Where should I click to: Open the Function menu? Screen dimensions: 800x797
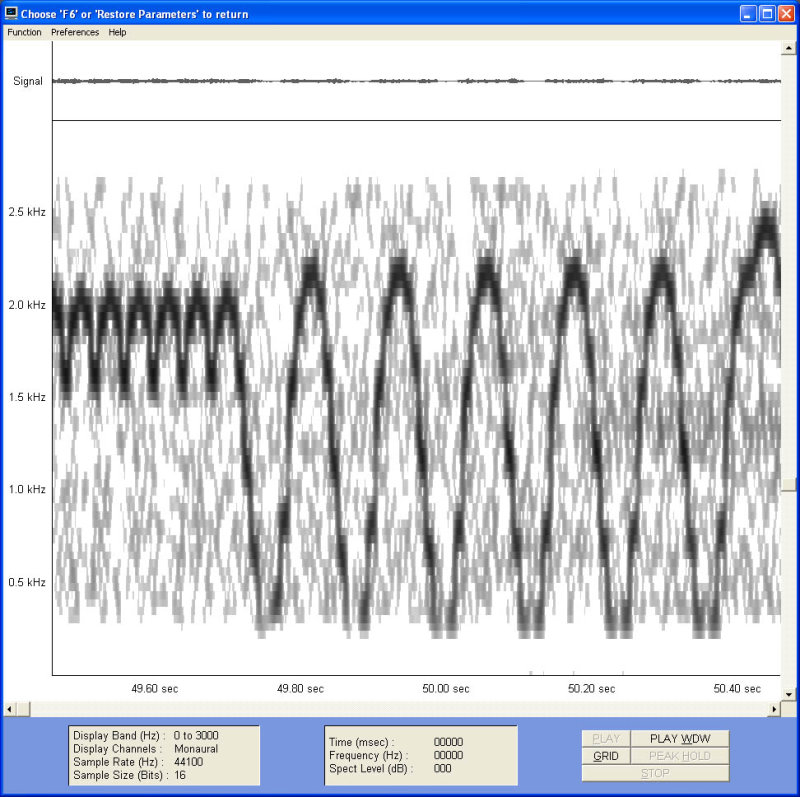24,32
